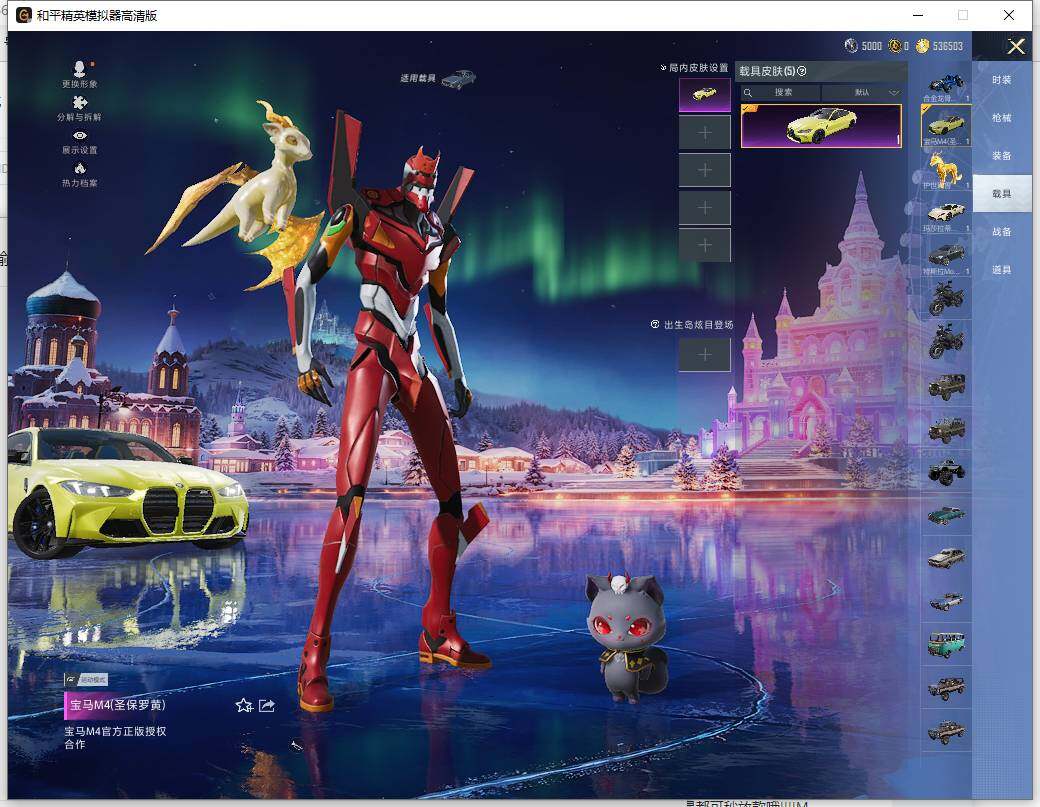
Task: Click 宝马M4官方正版授权合作 description text
Action: pyautogui.click(x=115, y=737)
